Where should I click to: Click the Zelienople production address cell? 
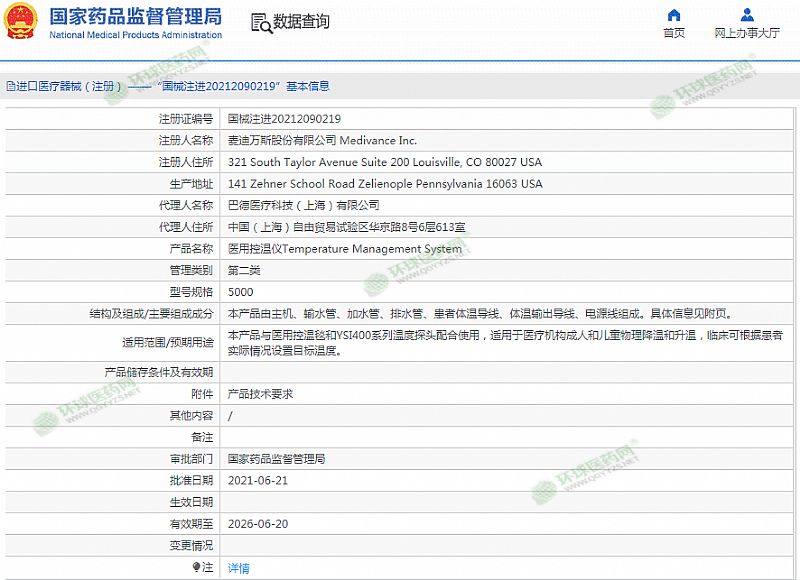384,184
